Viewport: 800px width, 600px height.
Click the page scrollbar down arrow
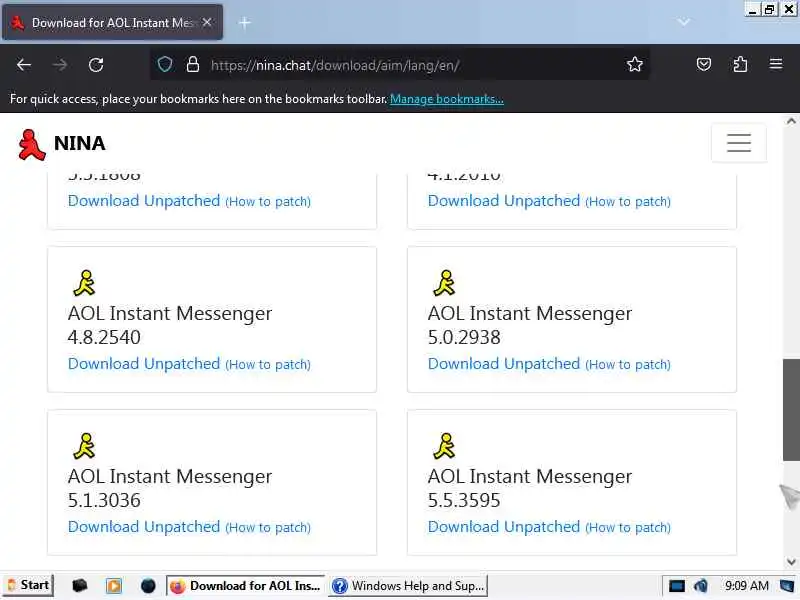(791, 562)
